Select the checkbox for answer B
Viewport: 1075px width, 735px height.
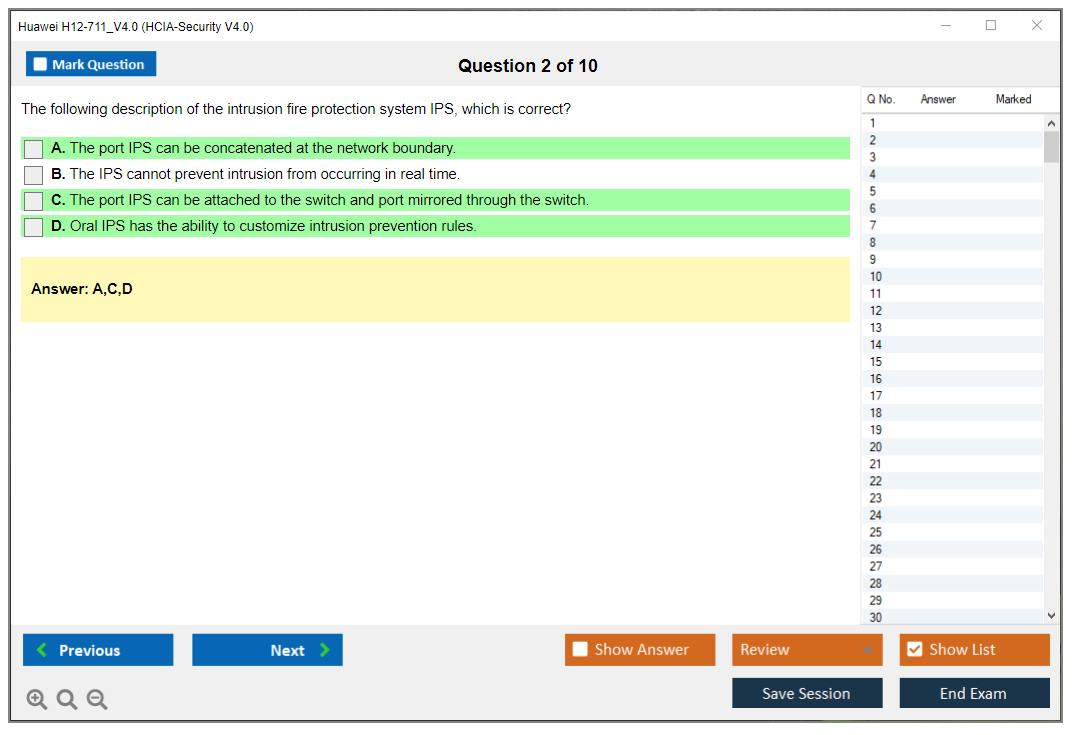(34, 175)
